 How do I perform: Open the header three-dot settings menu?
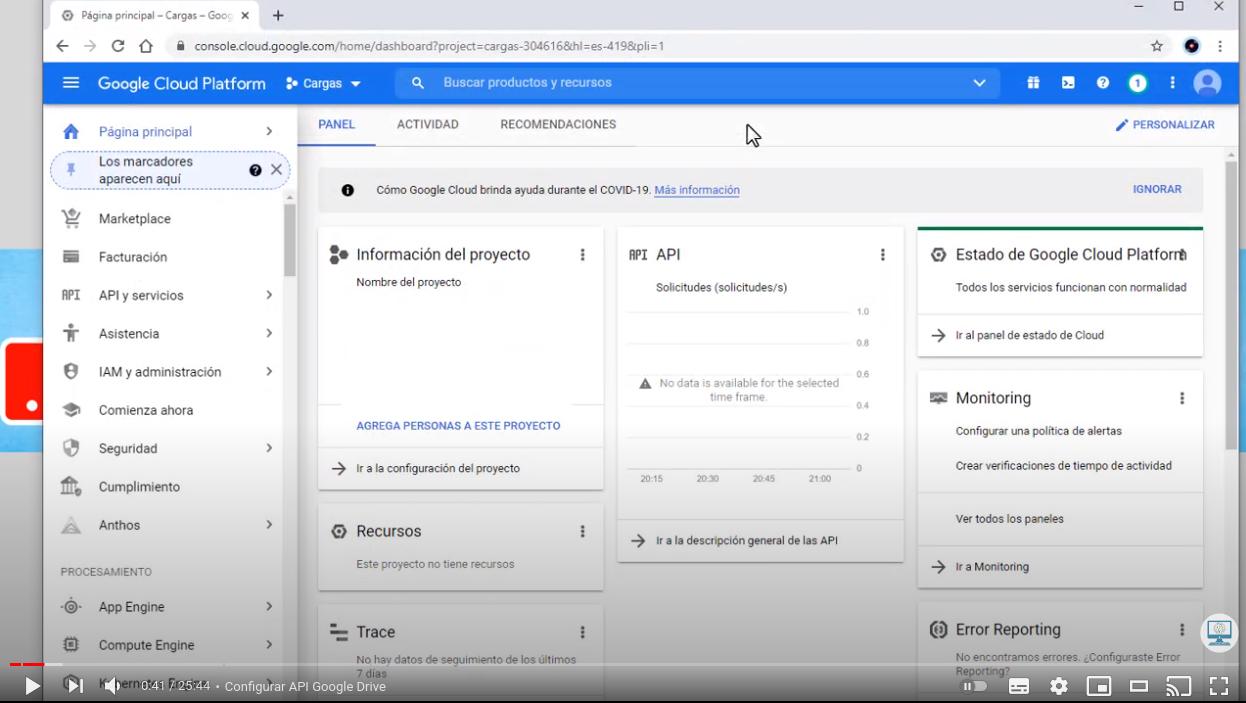click(1172, 83)
